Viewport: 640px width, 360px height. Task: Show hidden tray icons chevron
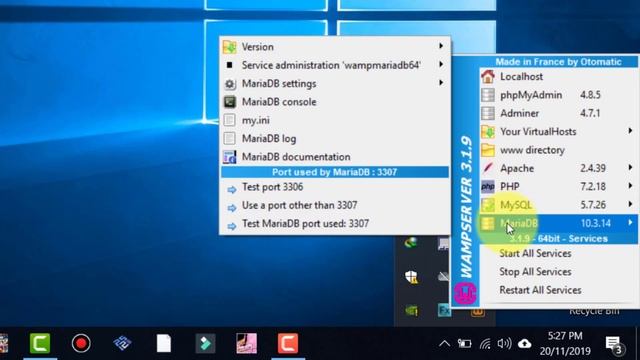pyautogui.click(x=444, y=344)
